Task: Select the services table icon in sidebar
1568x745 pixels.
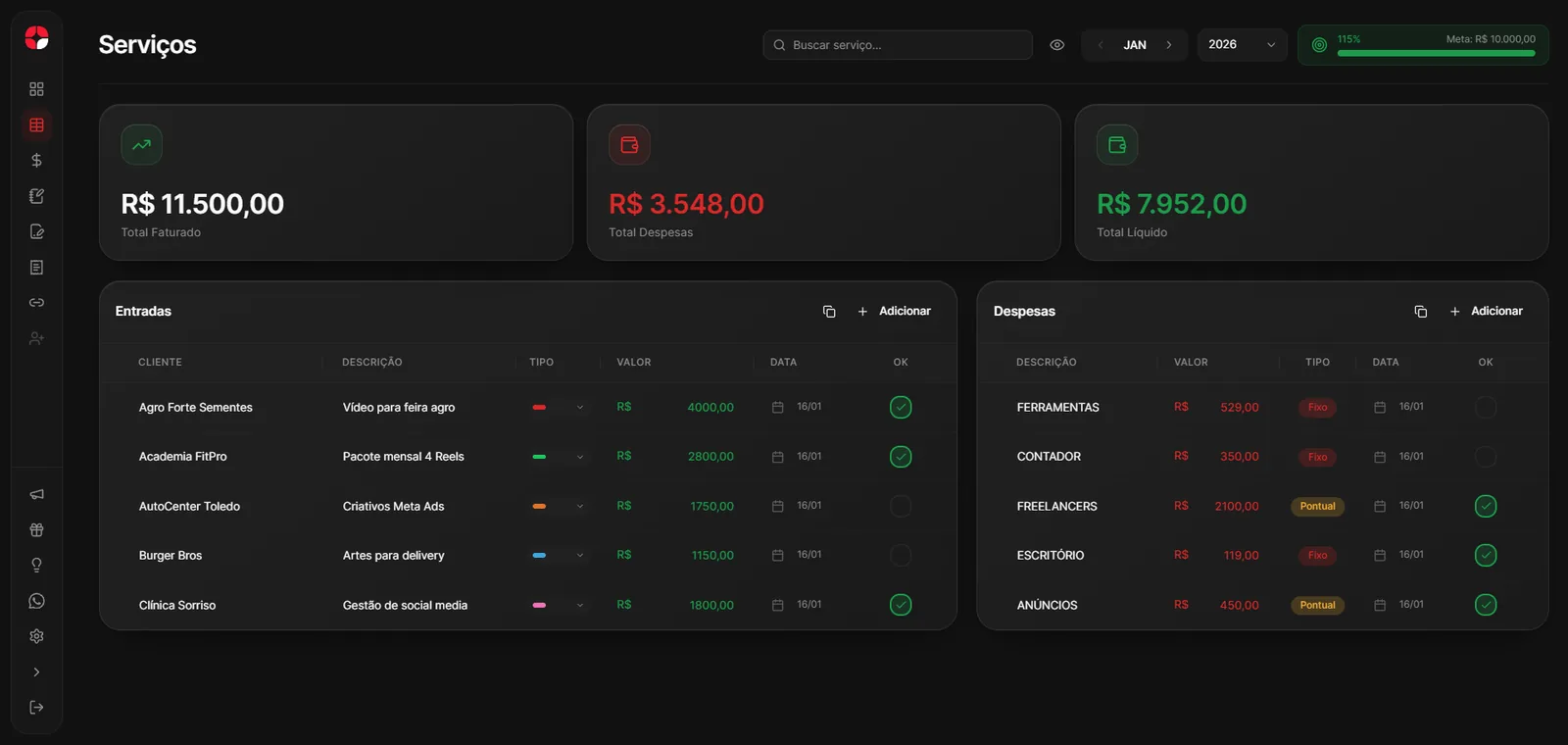Action: (36, 124)
